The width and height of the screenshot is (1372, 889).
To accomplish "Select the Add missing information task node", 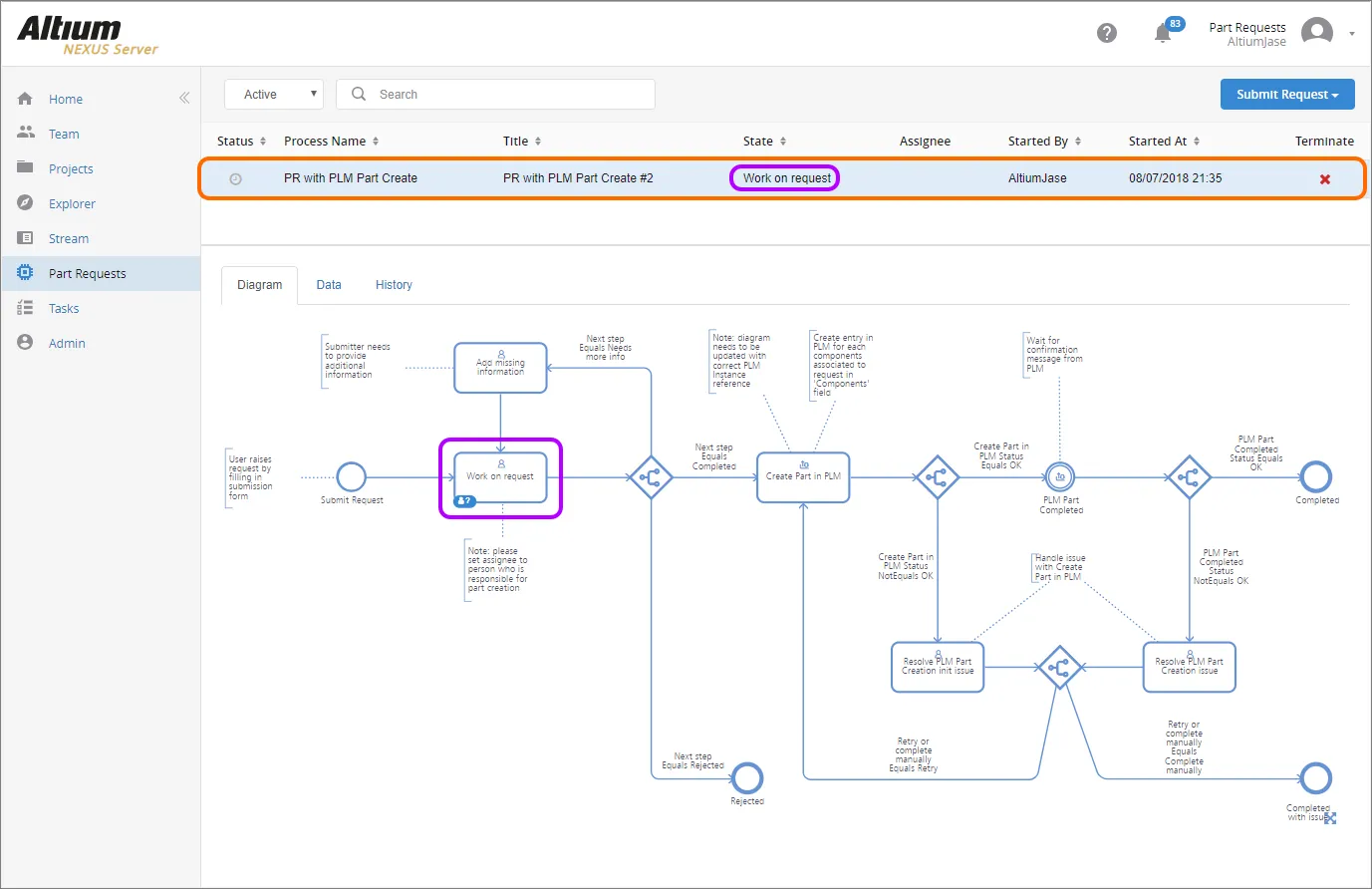I will pos(500,368).
